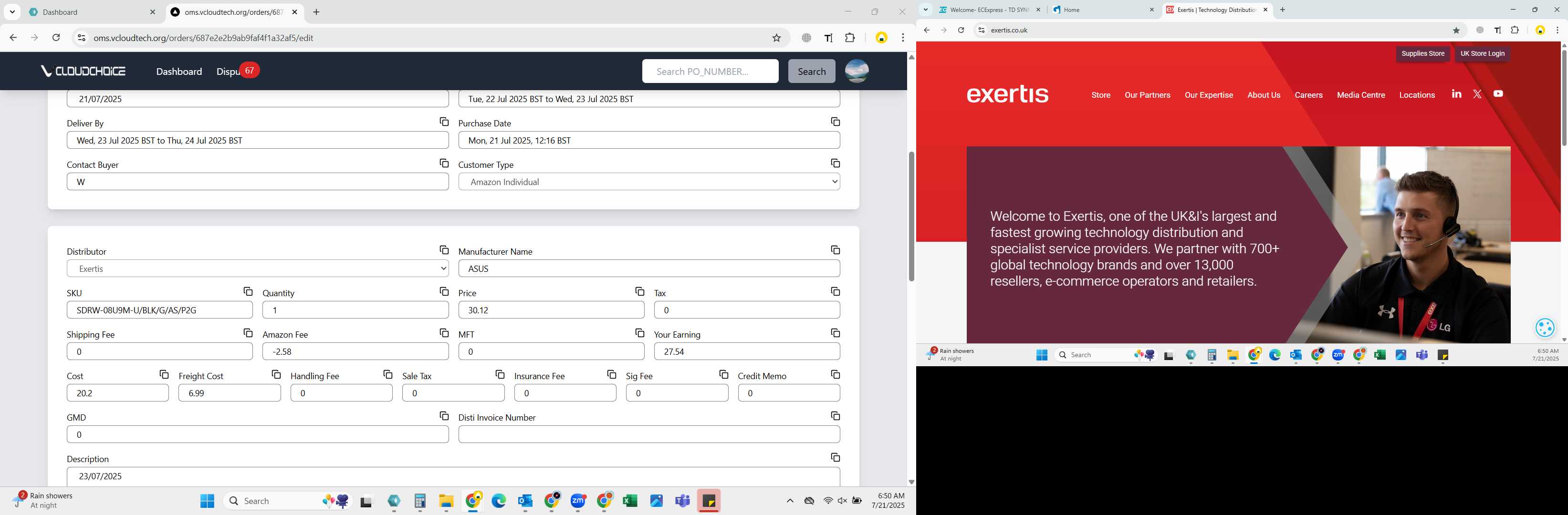Viewport: 1568px width, 515px height.
Task: Copy the Insurance Fee value
Action: (611, 374)
